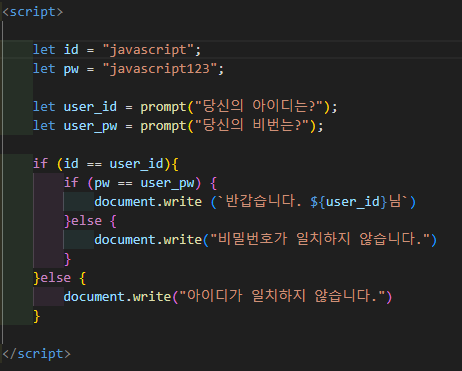This screenshot has width=462, height=371.
Task: Click the opening <script> tag
Action: [33, 12]
